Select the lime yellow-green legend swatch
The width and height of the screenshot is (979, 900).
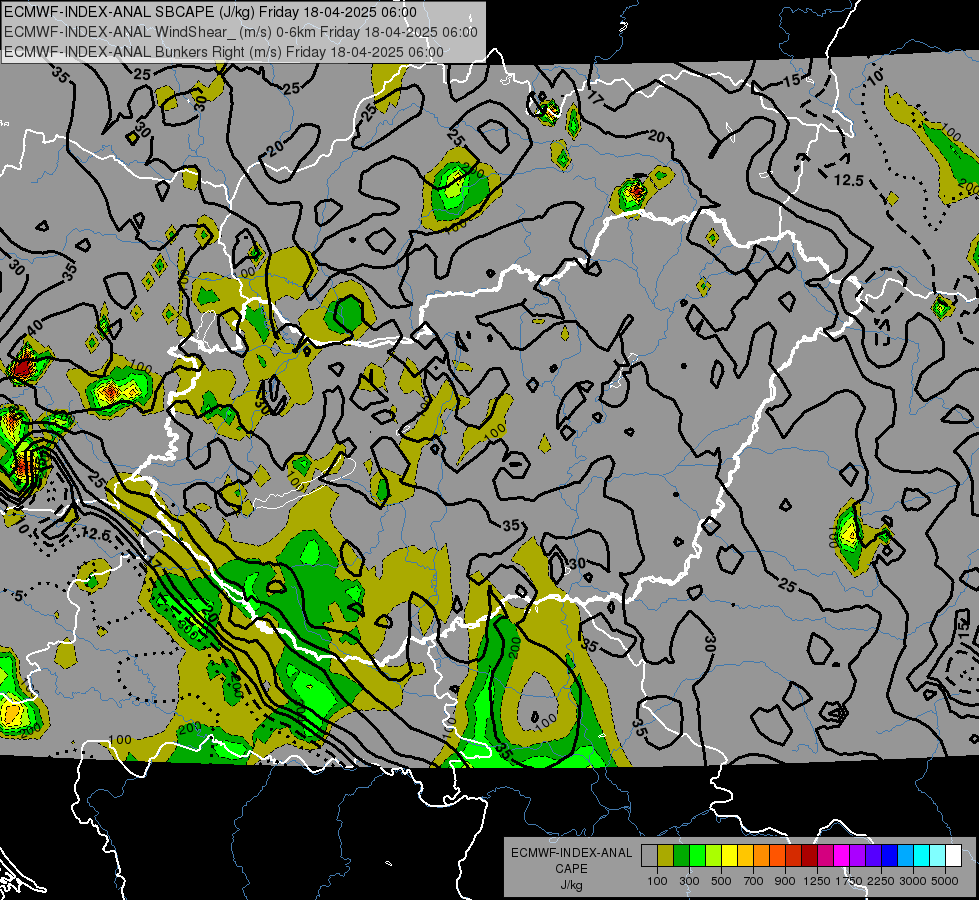714,855
